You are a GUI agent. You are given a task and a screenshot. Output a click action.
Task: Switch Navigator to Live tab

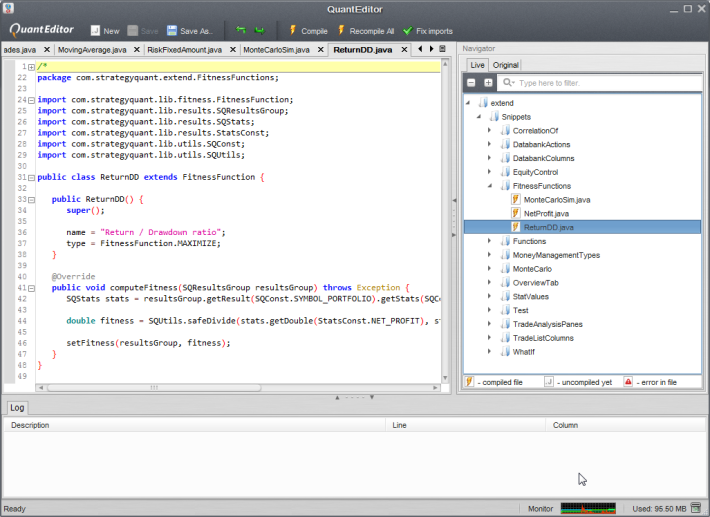click(x=477, y=65)
